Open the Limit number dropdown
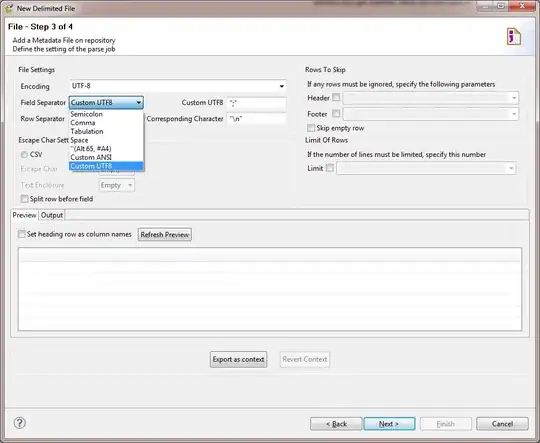This screenshot has width=540, height=443. (x=426, y=168)
